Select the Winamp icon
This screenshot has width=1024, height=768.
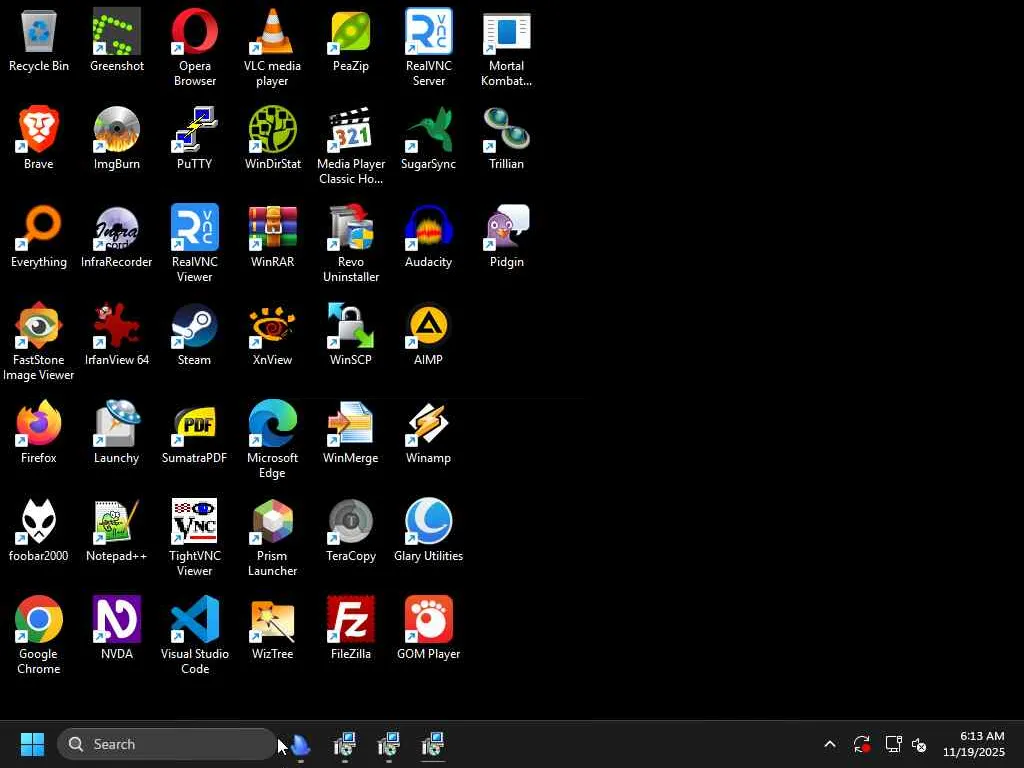428,432
